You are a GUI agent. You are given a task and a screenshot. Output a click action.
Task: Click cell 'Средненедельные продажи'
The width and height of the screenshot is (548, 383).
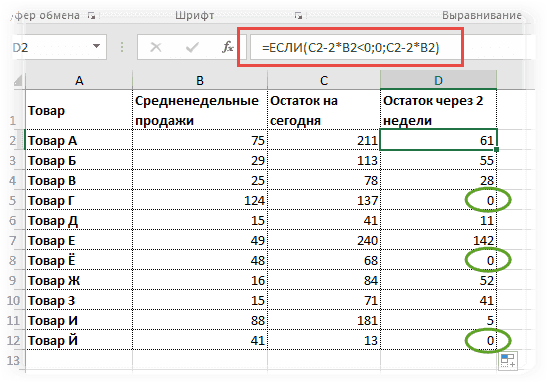point(200,110)
